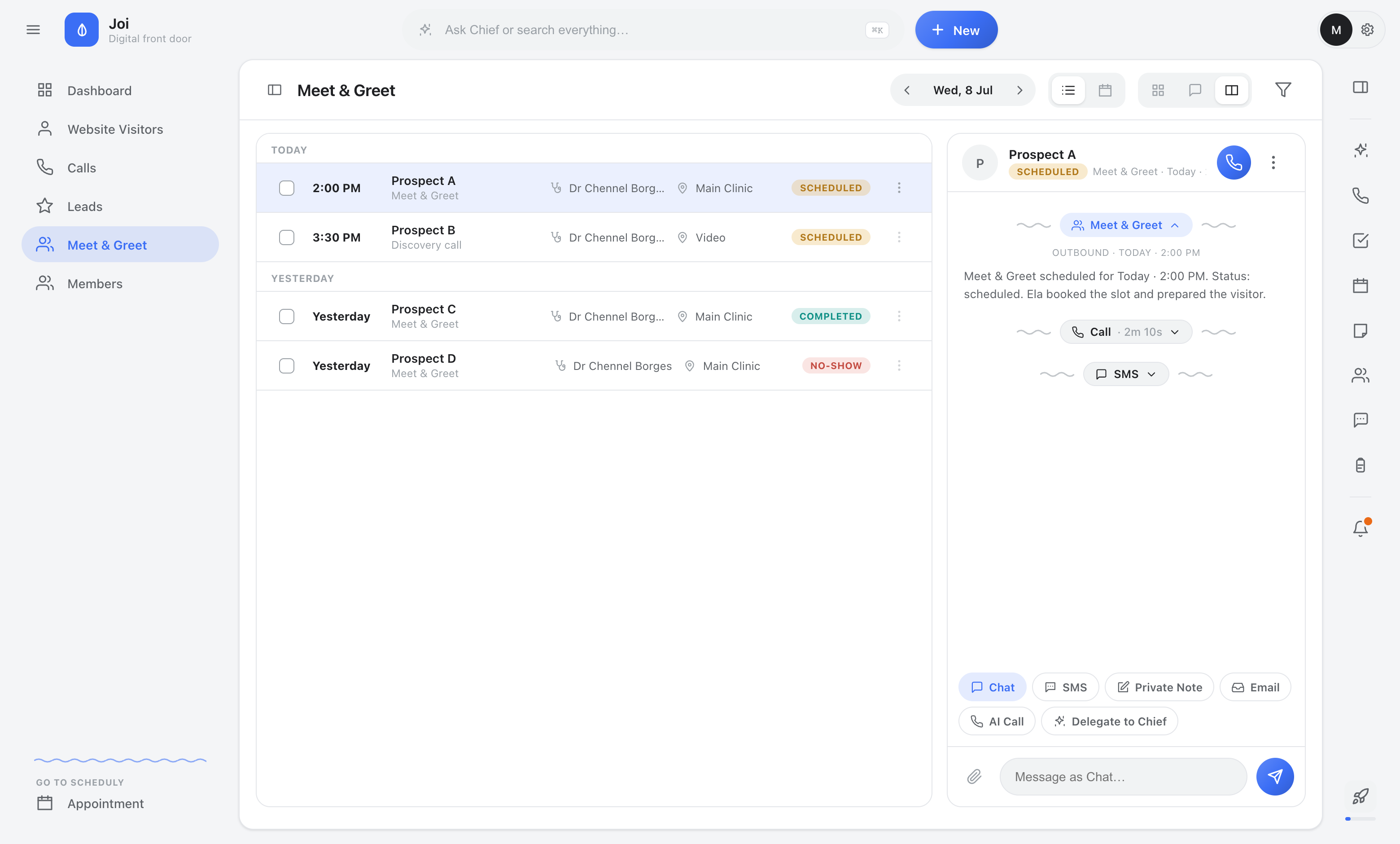Click the Message as Chat input
This screenshot has height=844, width=1400.
click(x=1123, y=776)
